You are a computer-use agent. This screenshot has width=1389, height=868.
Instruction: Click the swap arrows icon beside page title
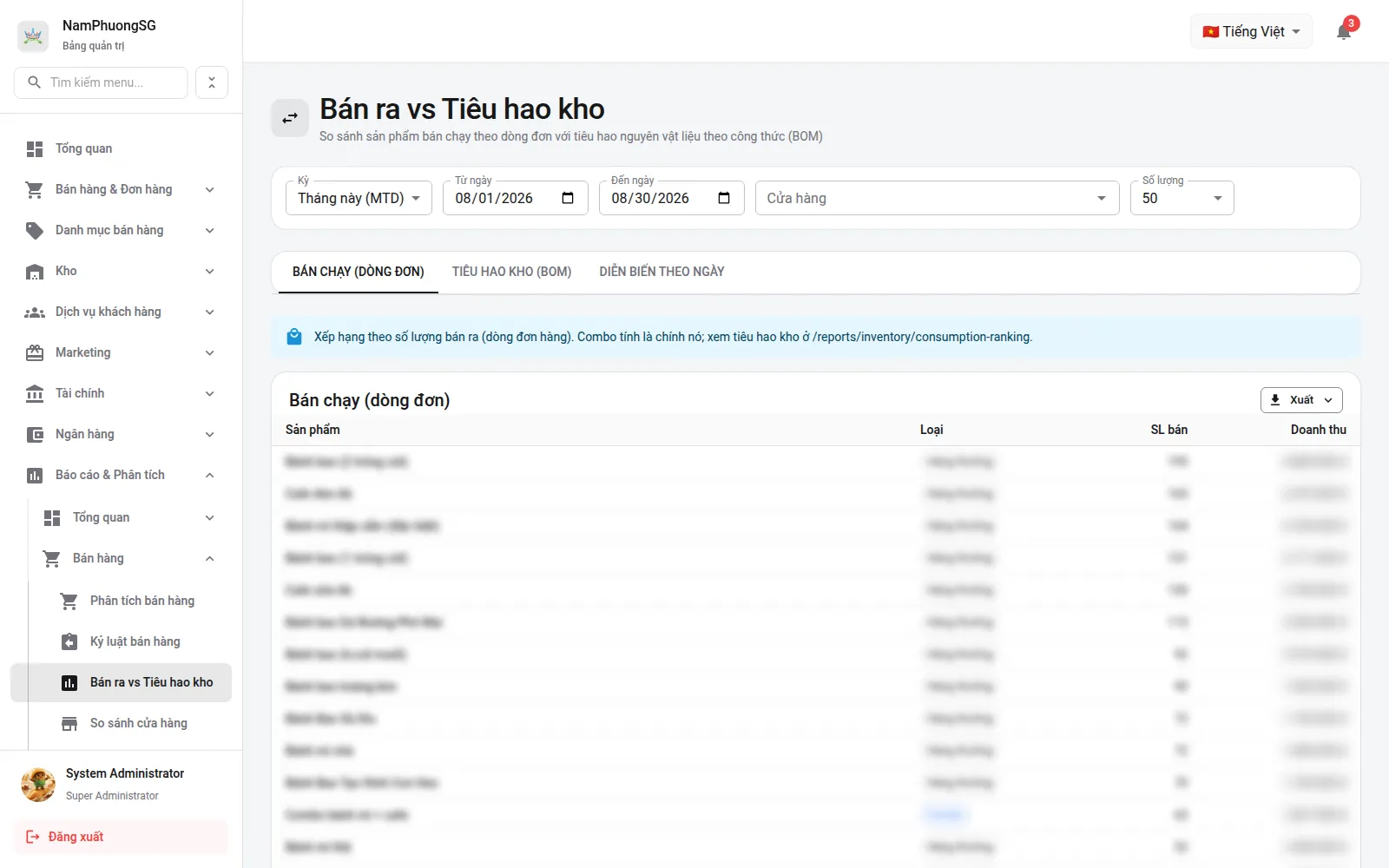(x=290, y=118)
